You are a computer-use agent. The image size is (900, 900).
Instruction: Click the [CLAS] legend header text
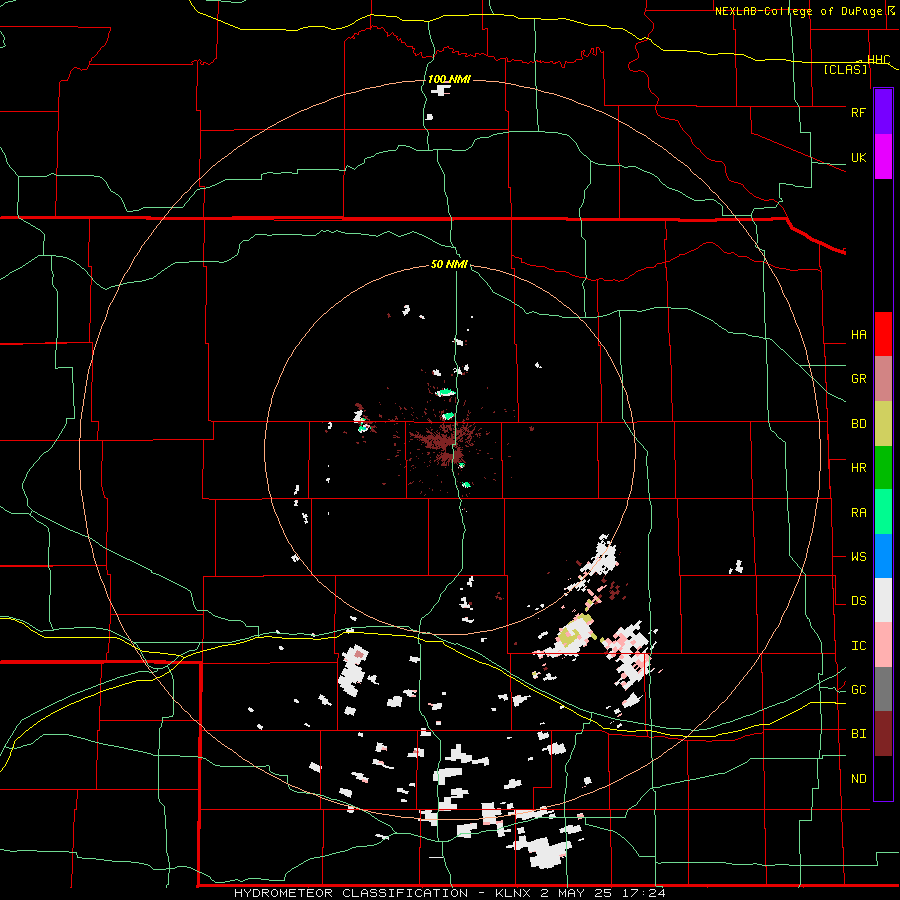pyautogui.click(x=845, y=69)
